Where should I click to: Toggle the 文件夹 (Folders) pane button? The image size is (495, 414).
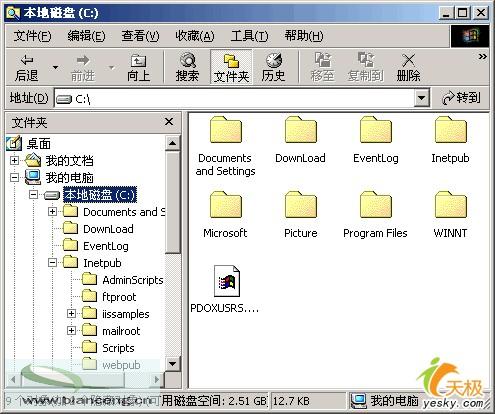tap(231, 68)
